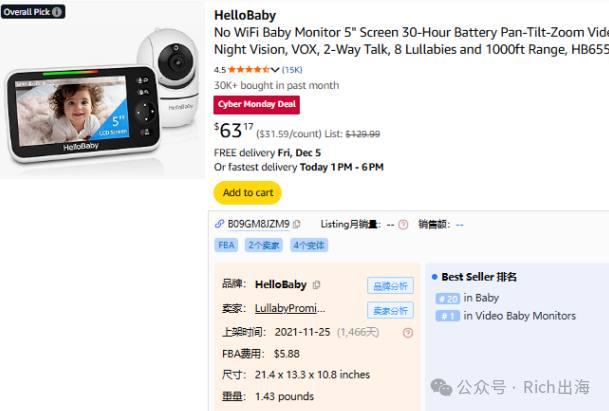Click the Overall Pick info icon
The height and width of the screenshot is (411, 609).
(57, 12)
